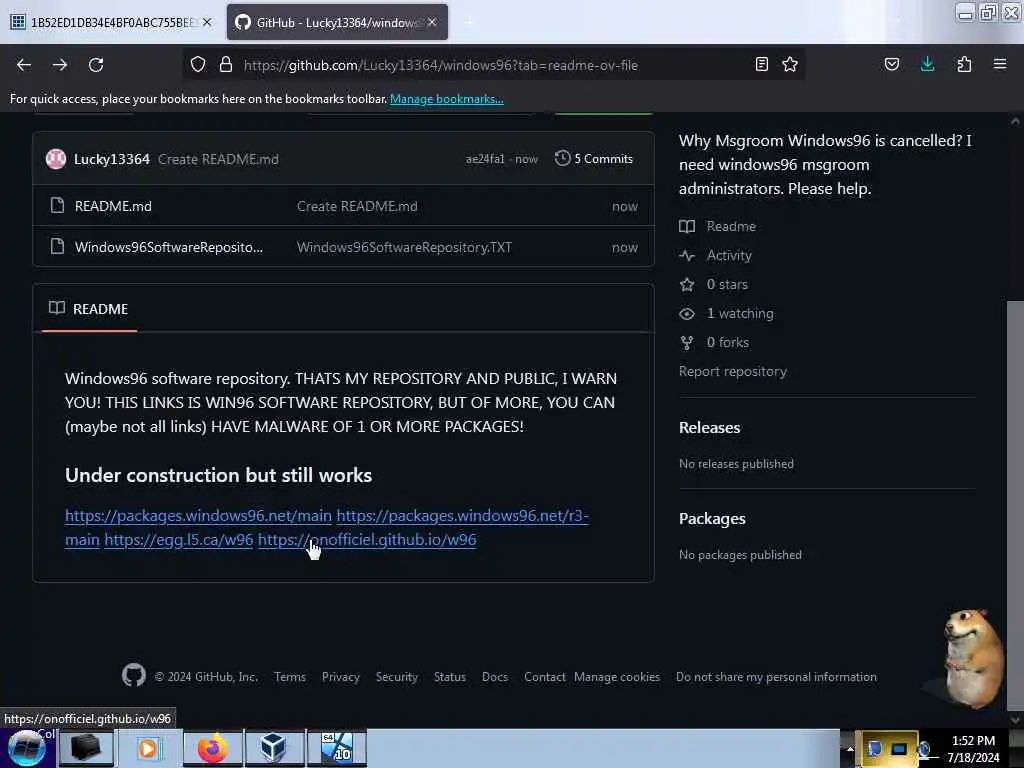Screen dimensions: 1024x768
Task: View site security via the padlock icon
Action: [x=226, y=65]
